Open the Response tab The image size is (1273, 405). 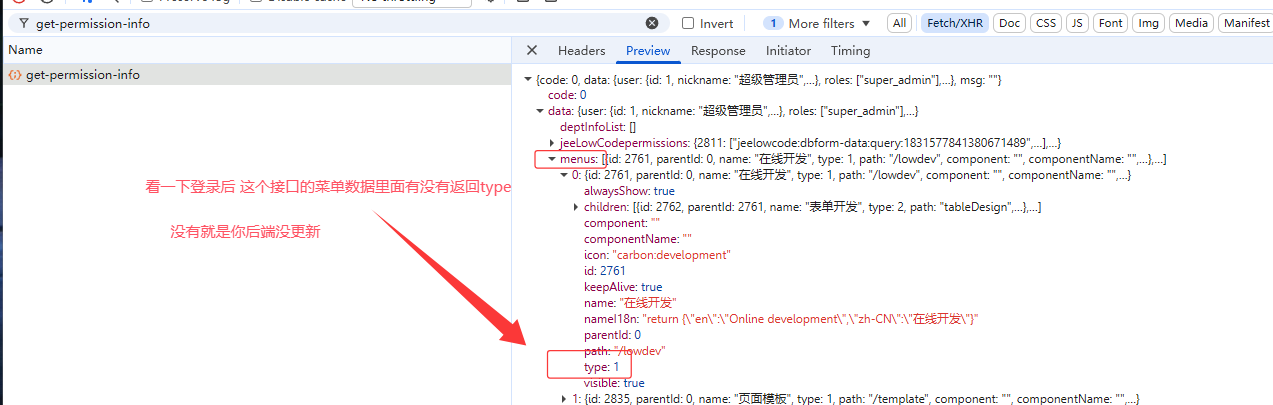[718, 50]
